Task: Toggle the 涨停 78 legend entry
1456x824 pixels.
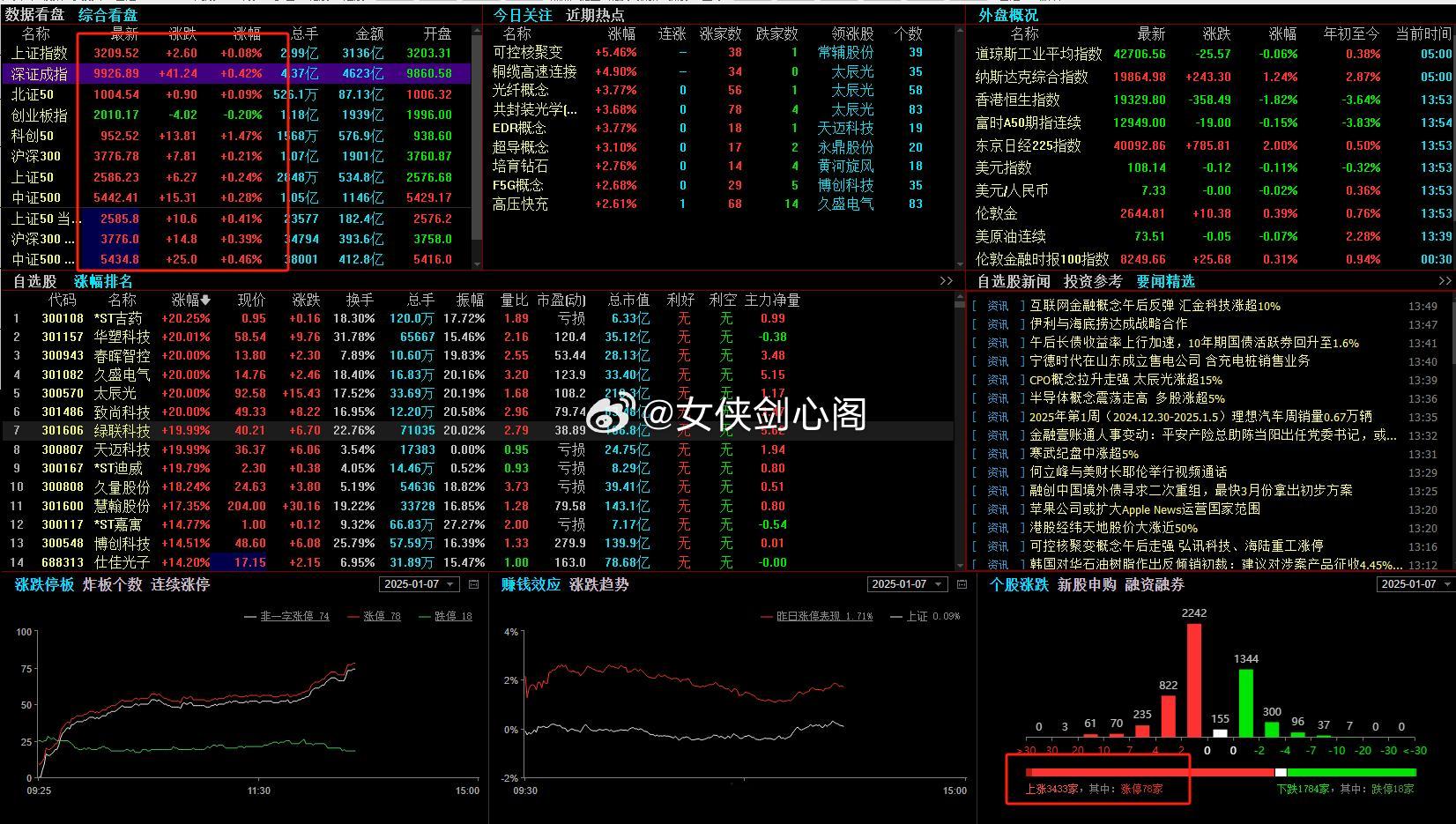Action: 375,616
